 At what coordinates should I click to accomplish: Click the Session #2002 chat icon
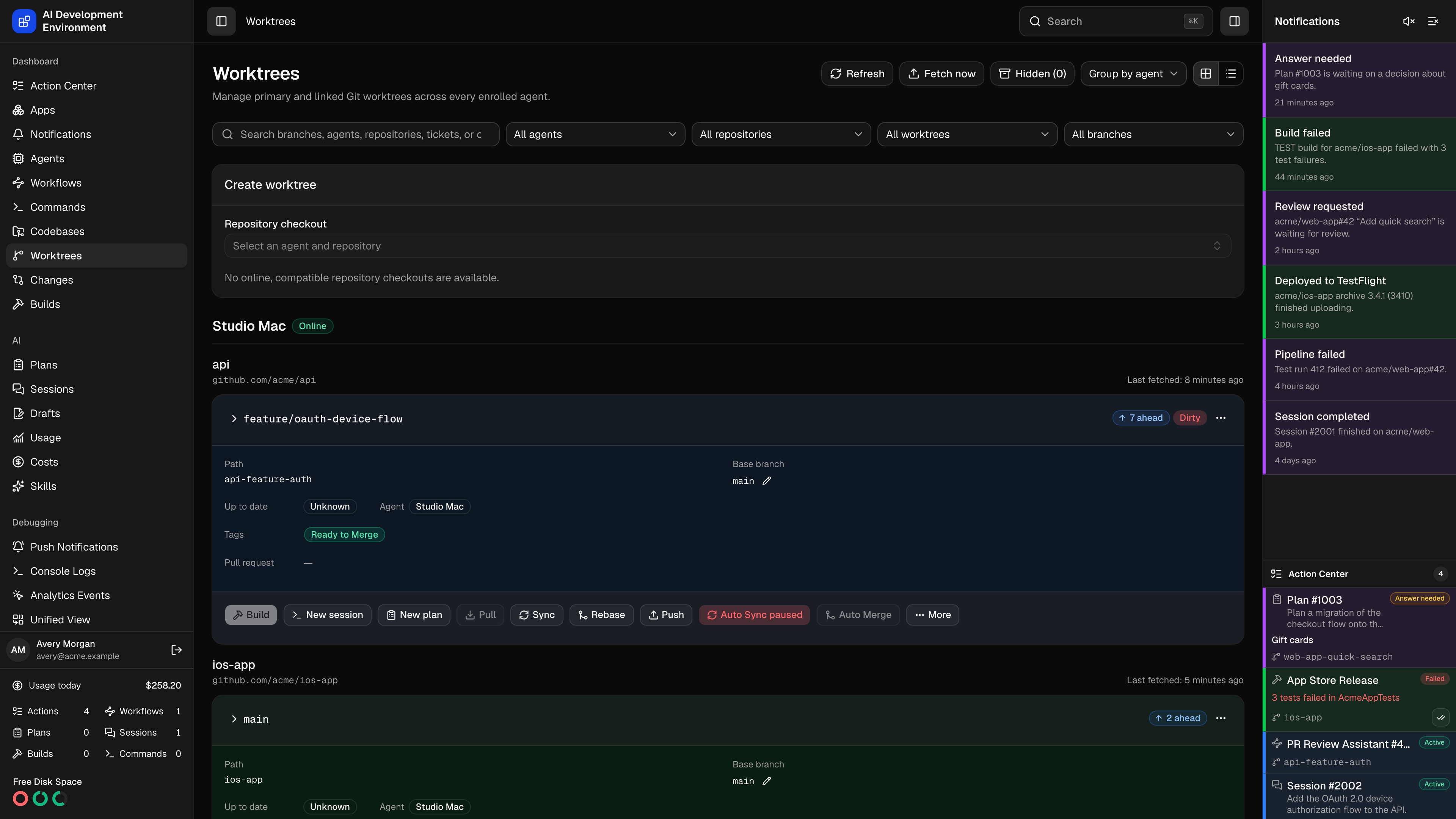click(x=1277, y=784)
